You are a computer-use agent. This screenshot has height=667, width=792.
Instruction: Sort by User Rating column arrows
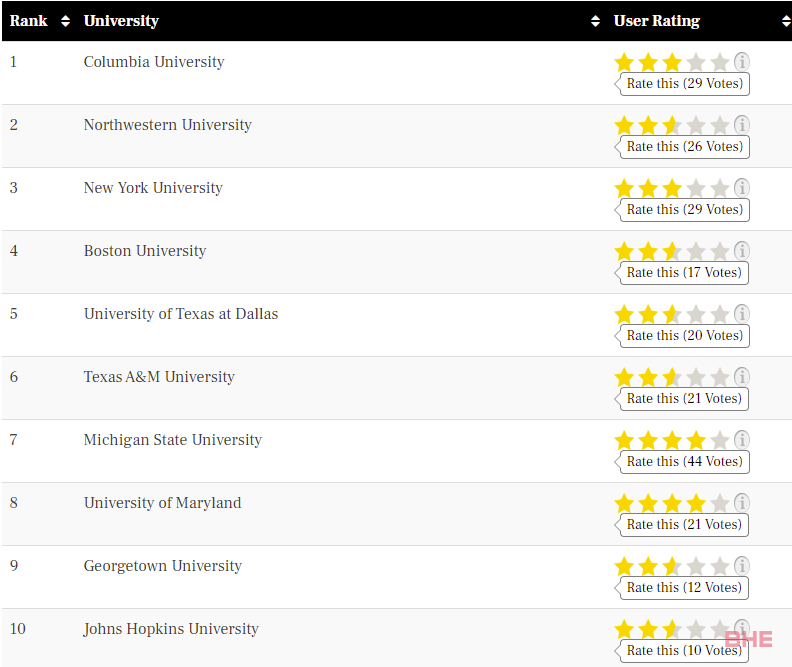(x=786, y=21)
